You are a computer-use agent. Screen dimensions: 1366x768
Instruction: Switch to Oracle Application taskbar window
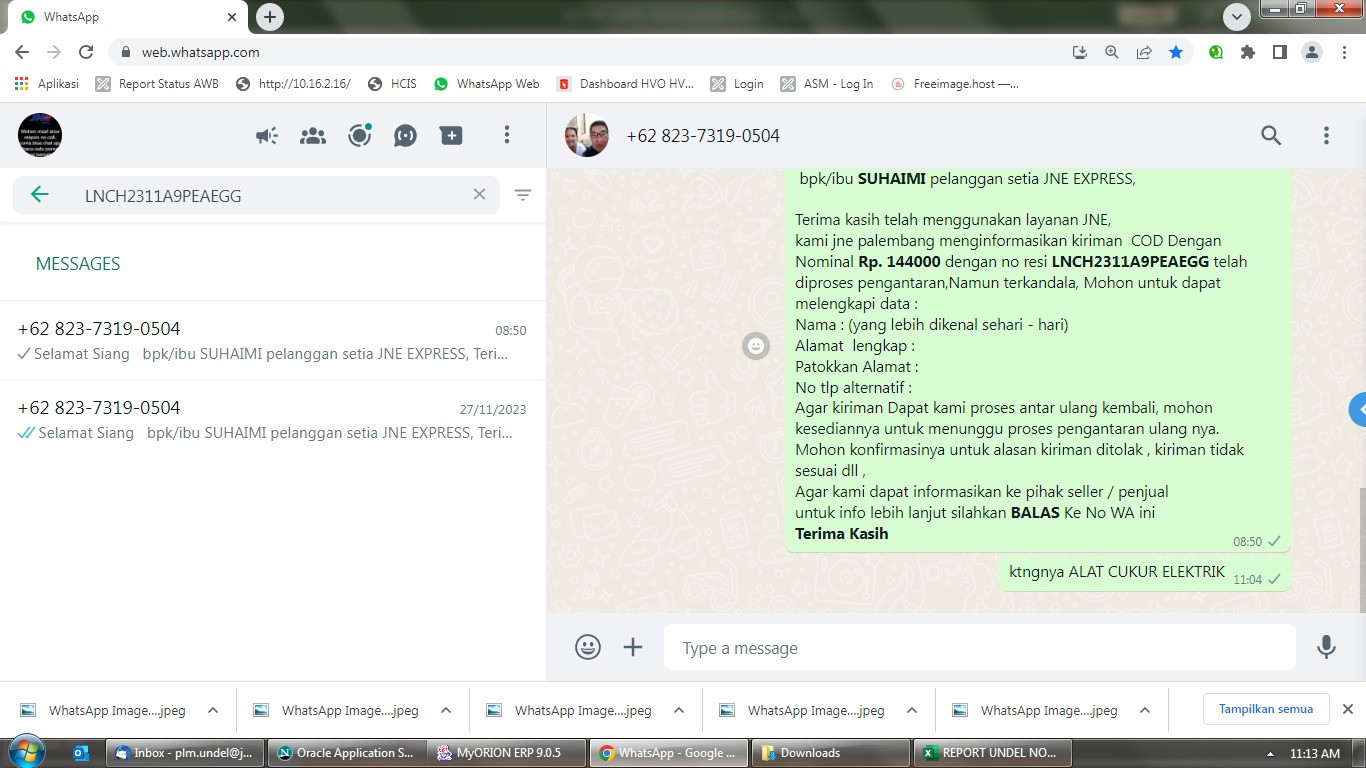(346, 753)
